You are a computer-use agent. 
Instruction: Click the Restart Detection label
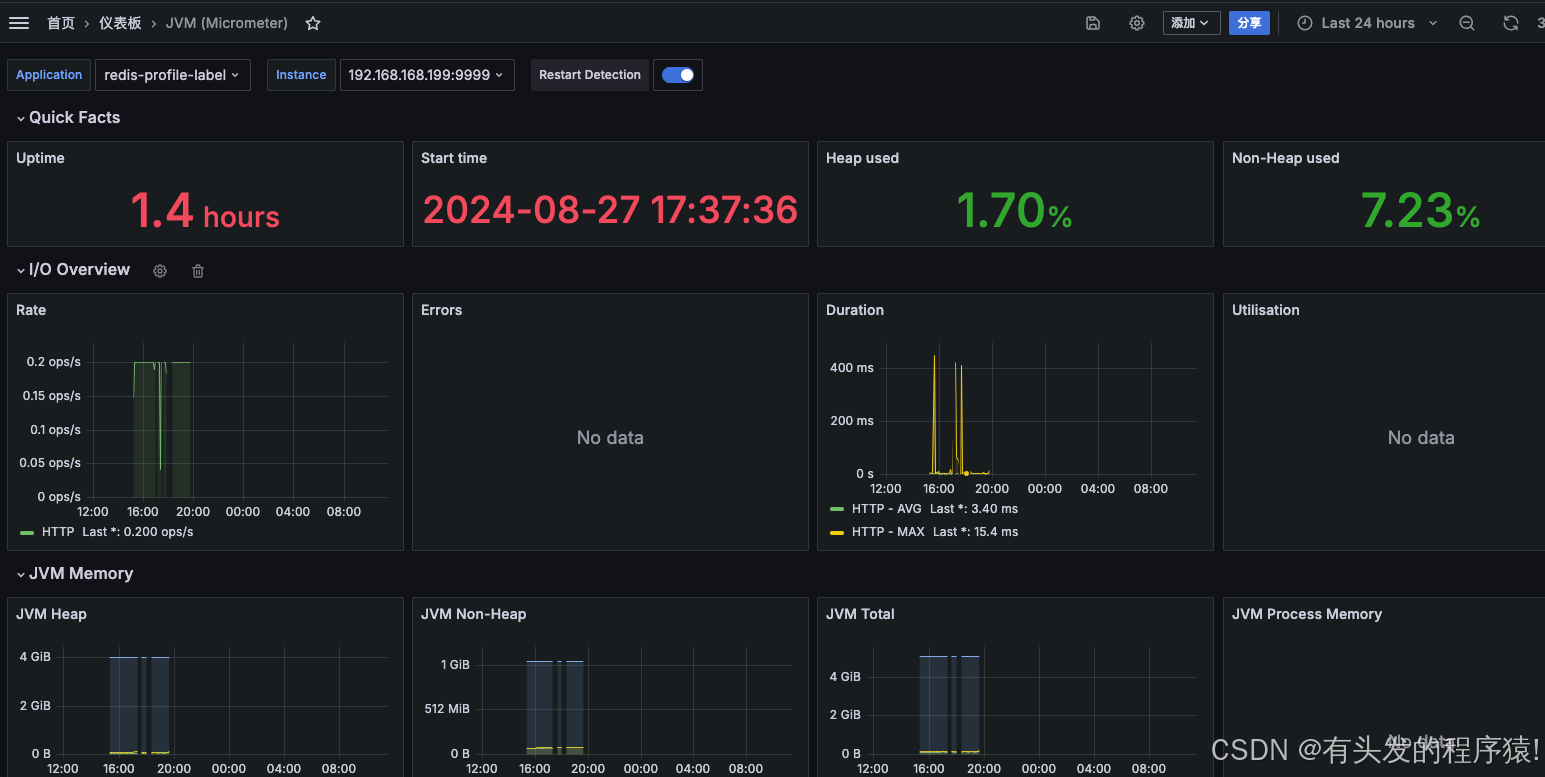(590, 75)
